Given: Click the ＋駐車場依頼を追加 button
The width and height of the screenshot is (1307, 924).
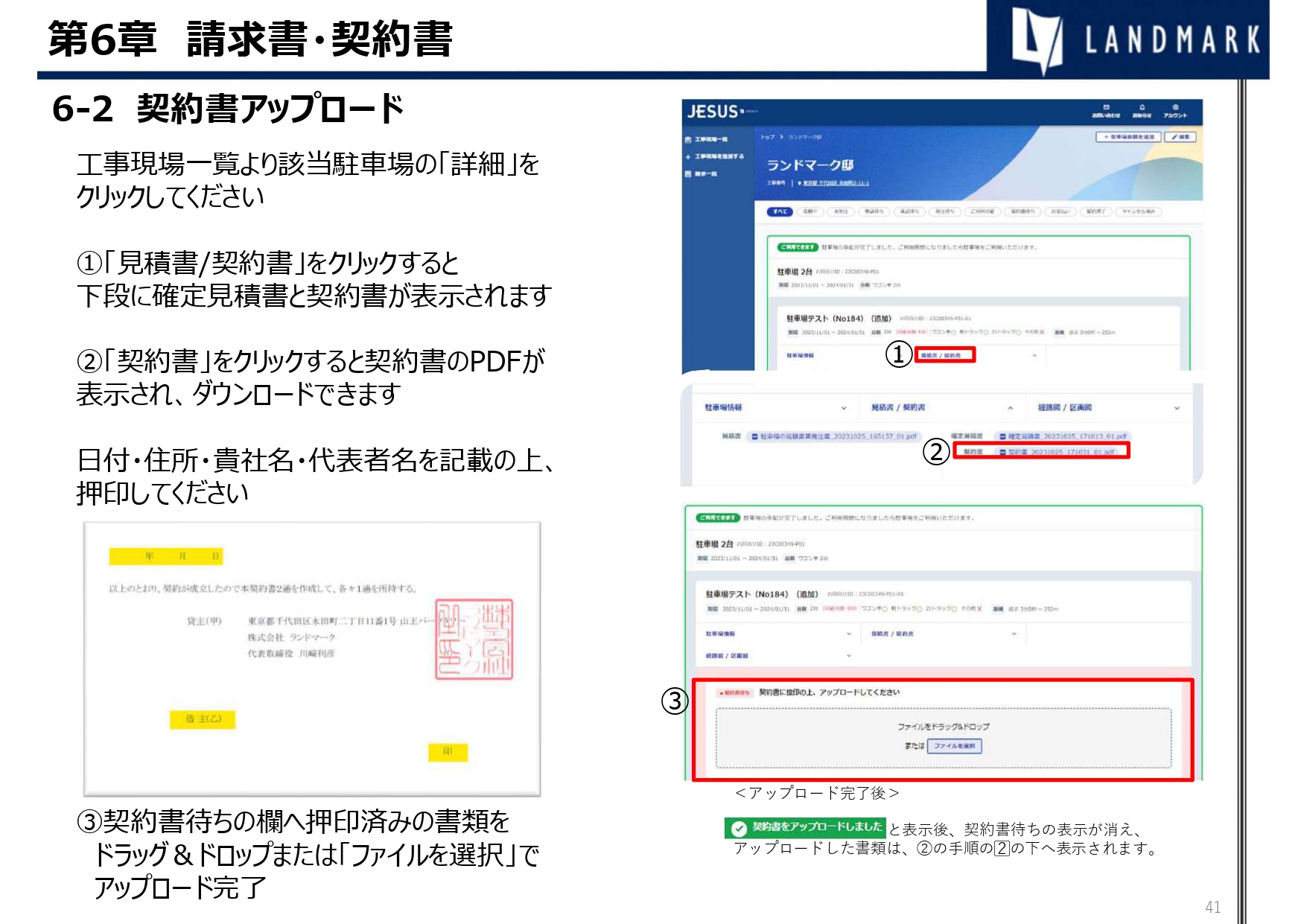Looking at the screenshot, I should coord(1128,137).
